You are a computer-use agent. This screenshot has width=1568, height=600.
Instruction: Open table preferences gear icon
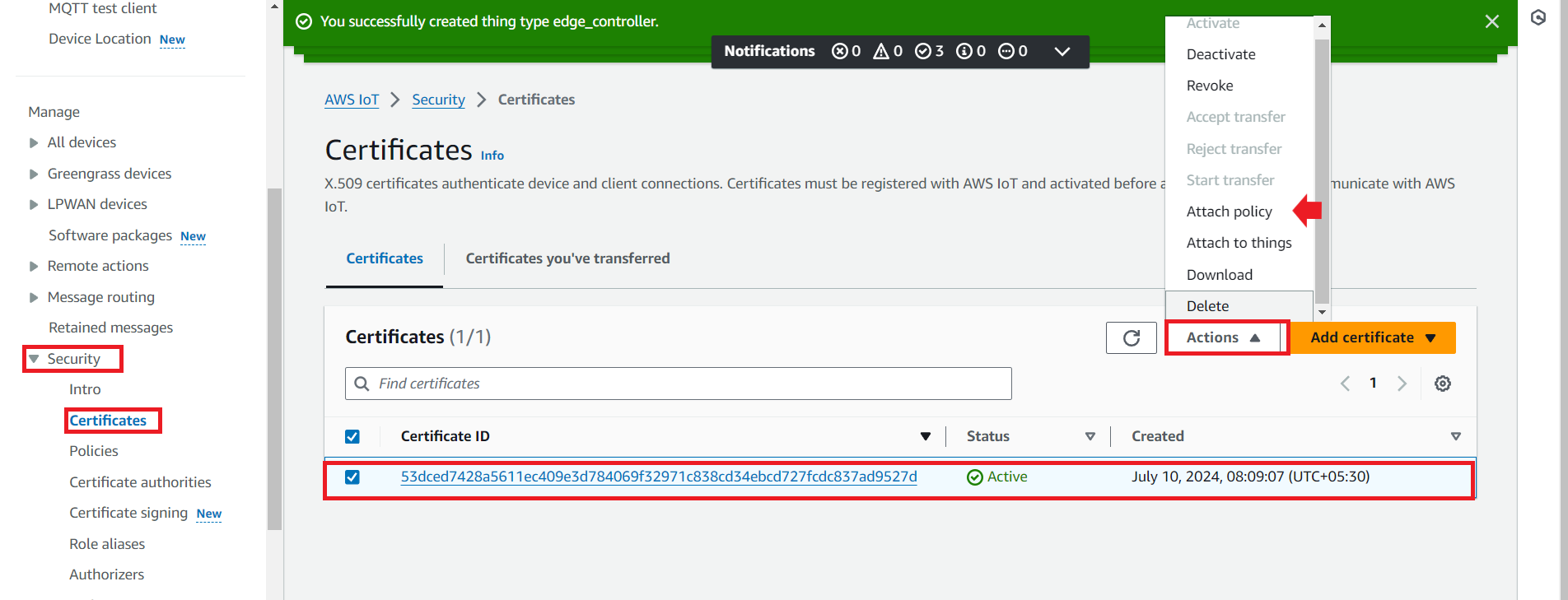[1443, 384]
